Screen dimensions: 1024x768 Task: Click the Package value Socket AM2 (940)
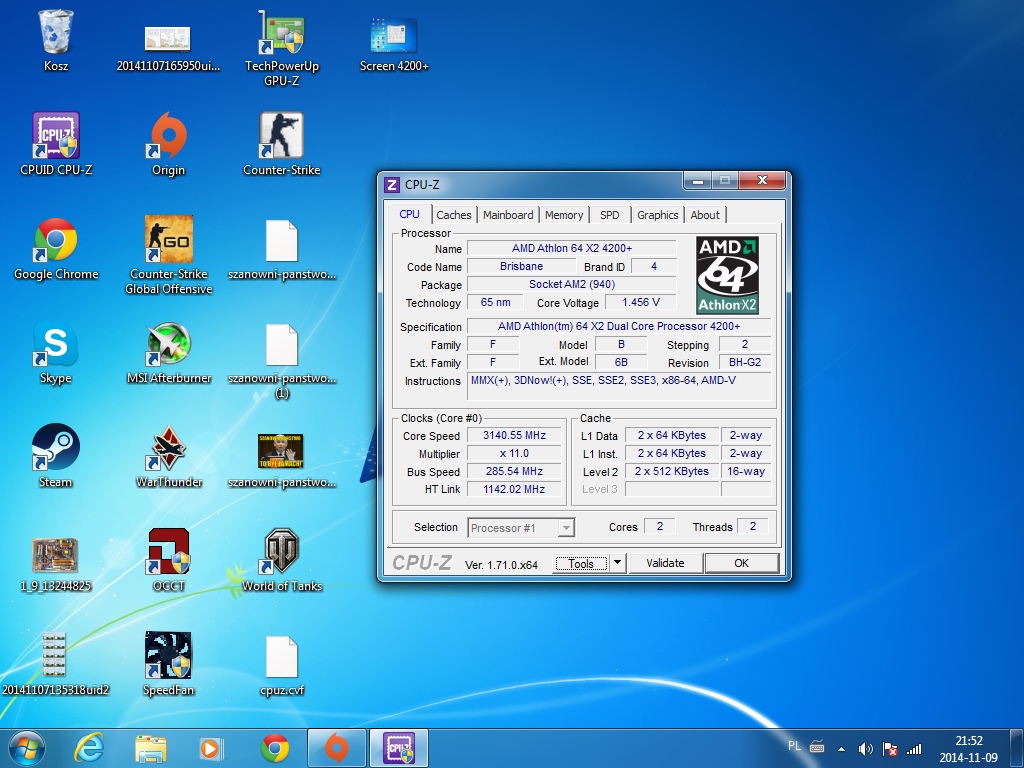571,284
